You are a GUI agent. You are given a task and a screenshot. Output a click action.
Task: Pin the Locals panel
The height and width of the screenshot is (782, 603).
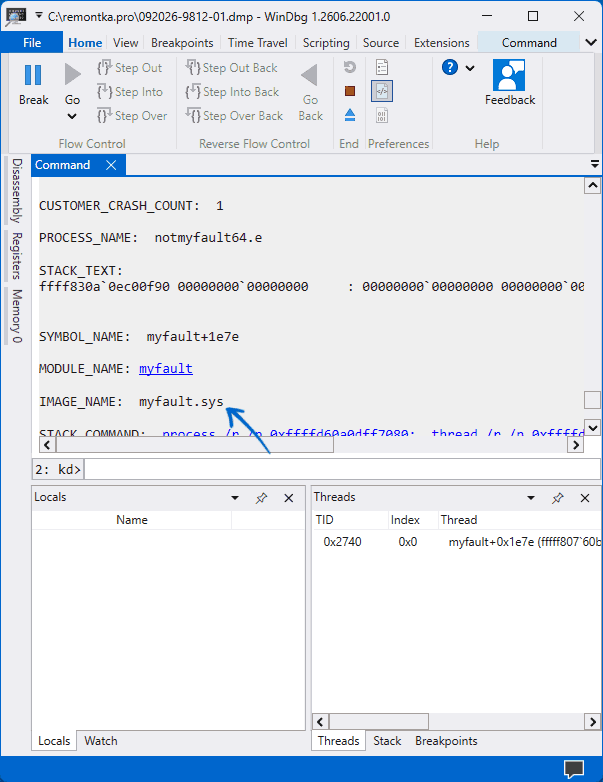click(x=261, y=498)
